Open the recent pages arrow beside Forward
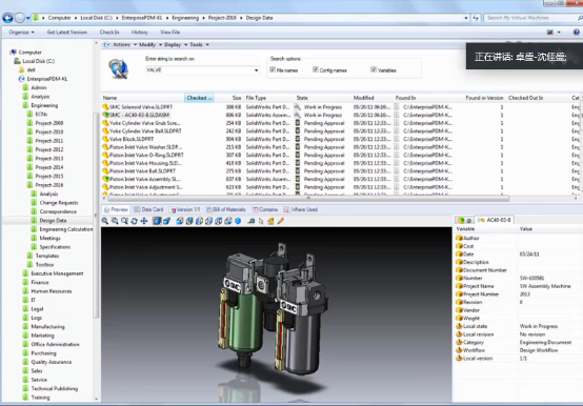This screenshot has height=406, width=583. tap(28, 18)
